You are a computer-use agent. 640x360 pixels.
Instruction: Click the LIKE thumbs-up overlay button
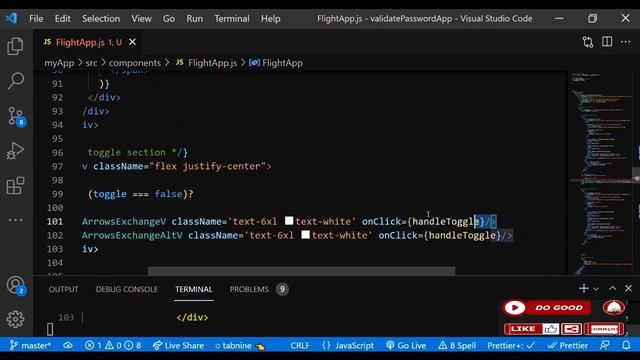532,329
